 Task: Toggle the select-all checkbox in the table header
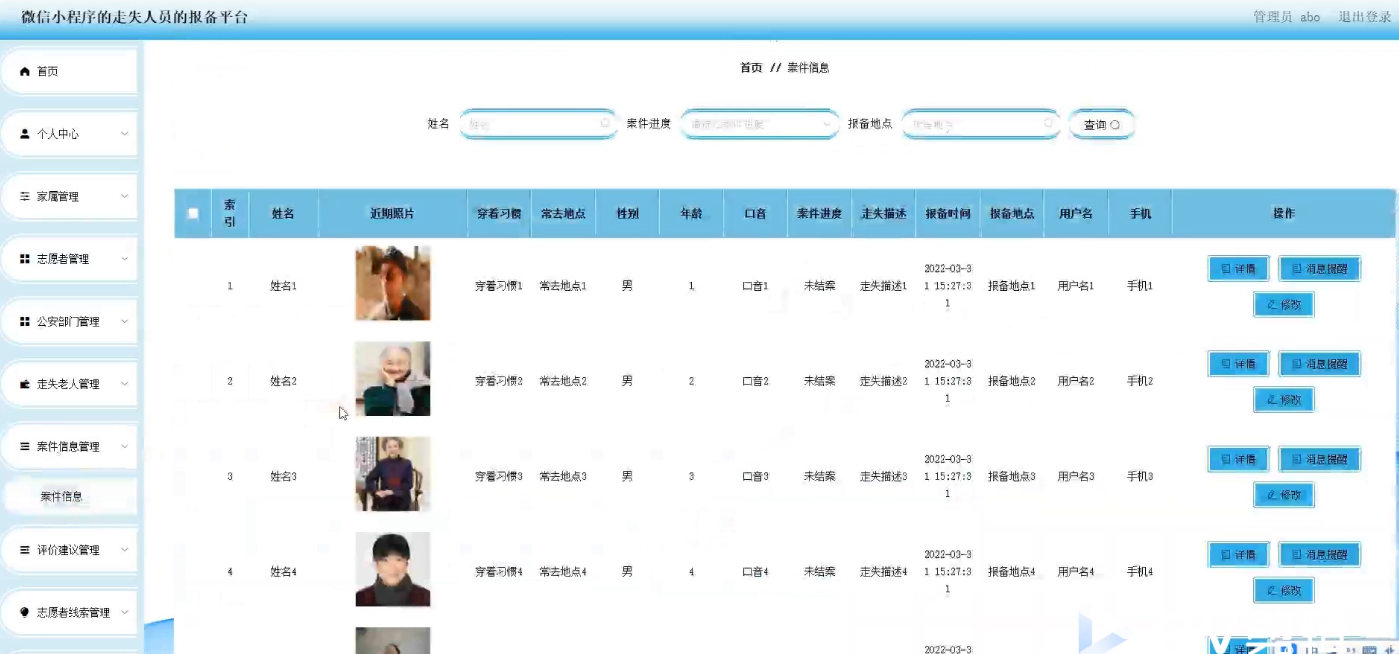[193, 213]
